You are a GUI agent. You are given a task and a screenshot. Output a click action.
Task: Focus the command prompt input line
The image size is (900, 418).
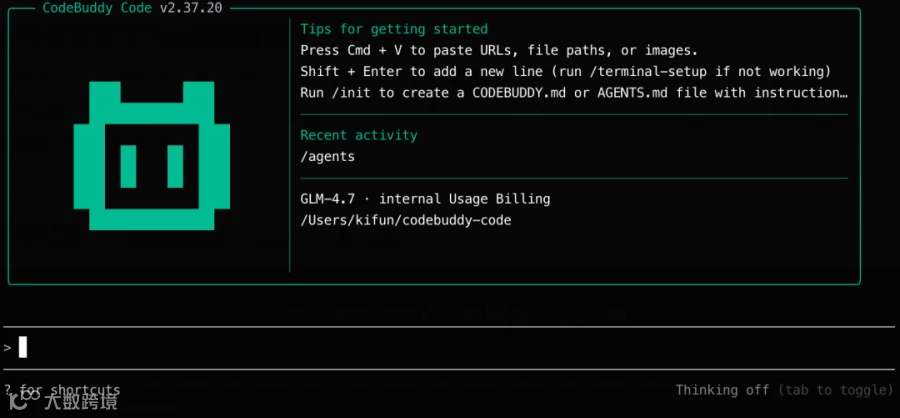(450, 347)
